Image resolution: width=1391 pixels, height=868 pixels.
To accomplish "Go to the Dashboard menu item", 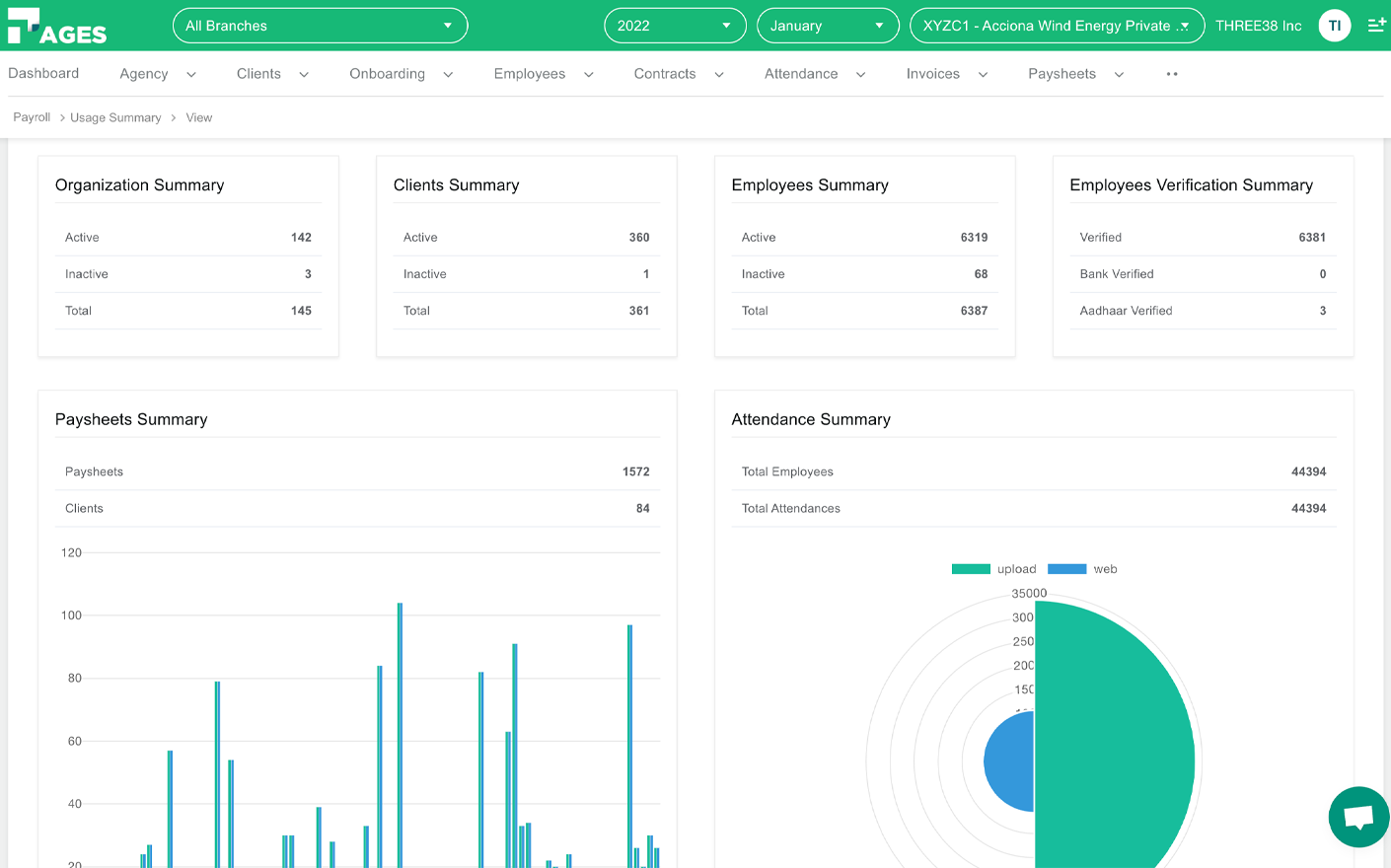I will coord(43,74).
